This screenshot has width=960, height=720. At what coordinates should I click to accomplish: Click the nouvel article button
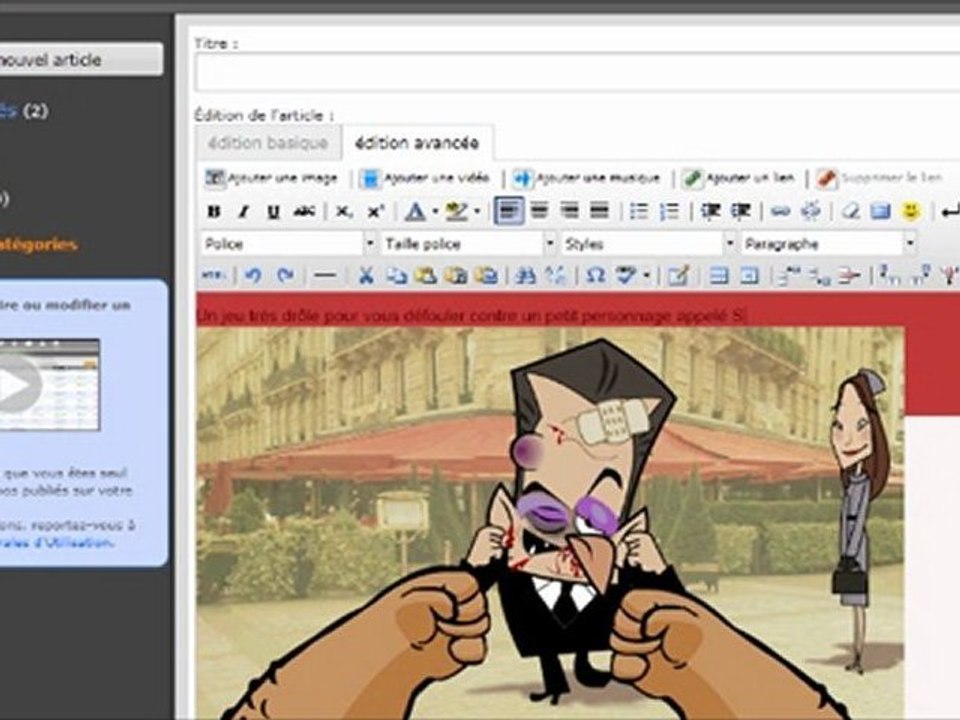point(81,59)
